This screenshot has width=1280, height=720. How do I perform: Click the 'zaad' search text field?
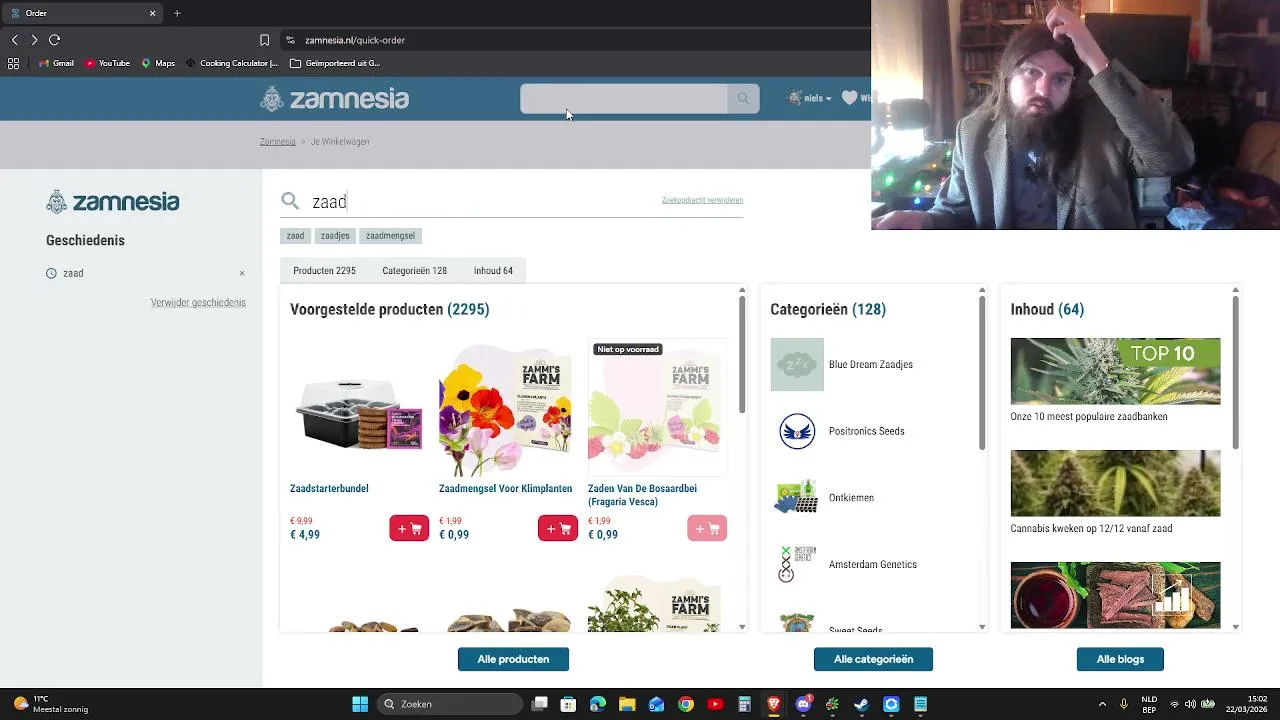click(x=480, y=201)
